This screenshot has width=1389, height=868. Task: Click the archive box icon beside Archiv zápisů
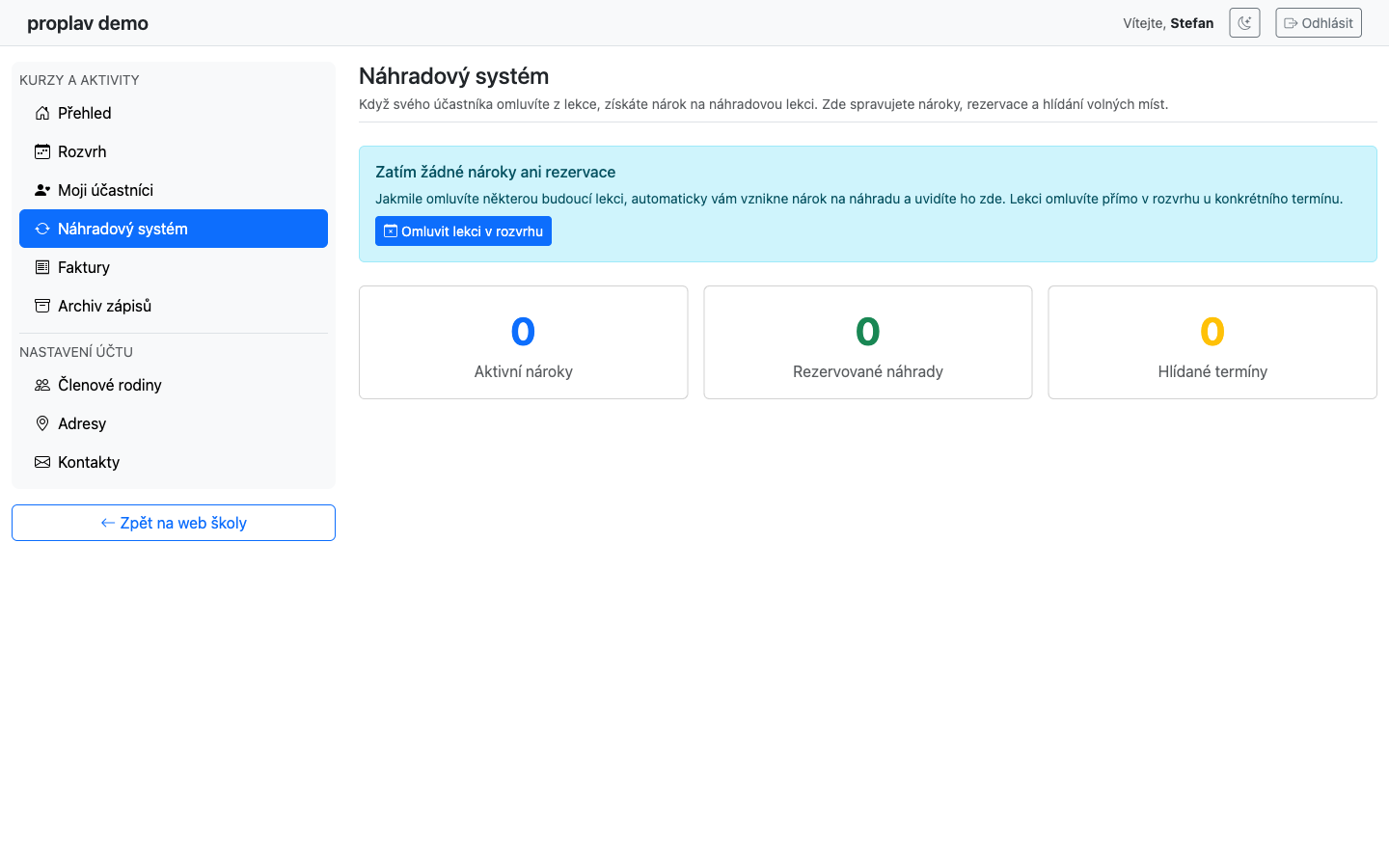click(42, 306)
